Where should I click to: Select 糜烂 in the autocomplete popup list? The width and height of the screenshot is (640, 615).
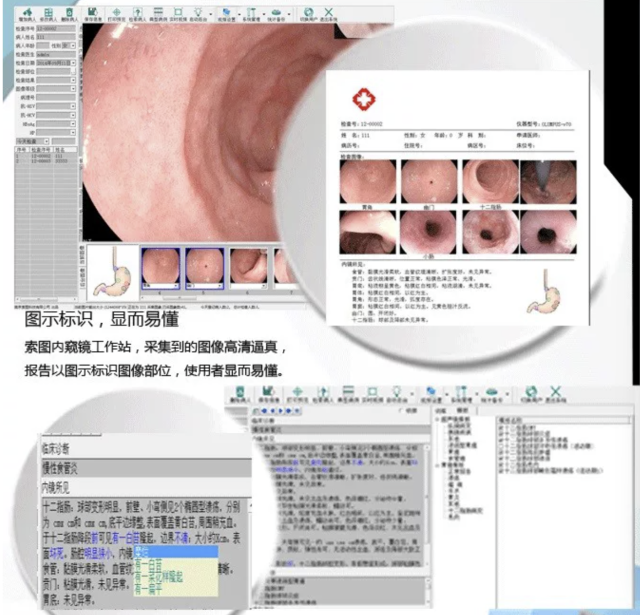tap(176, 552)
